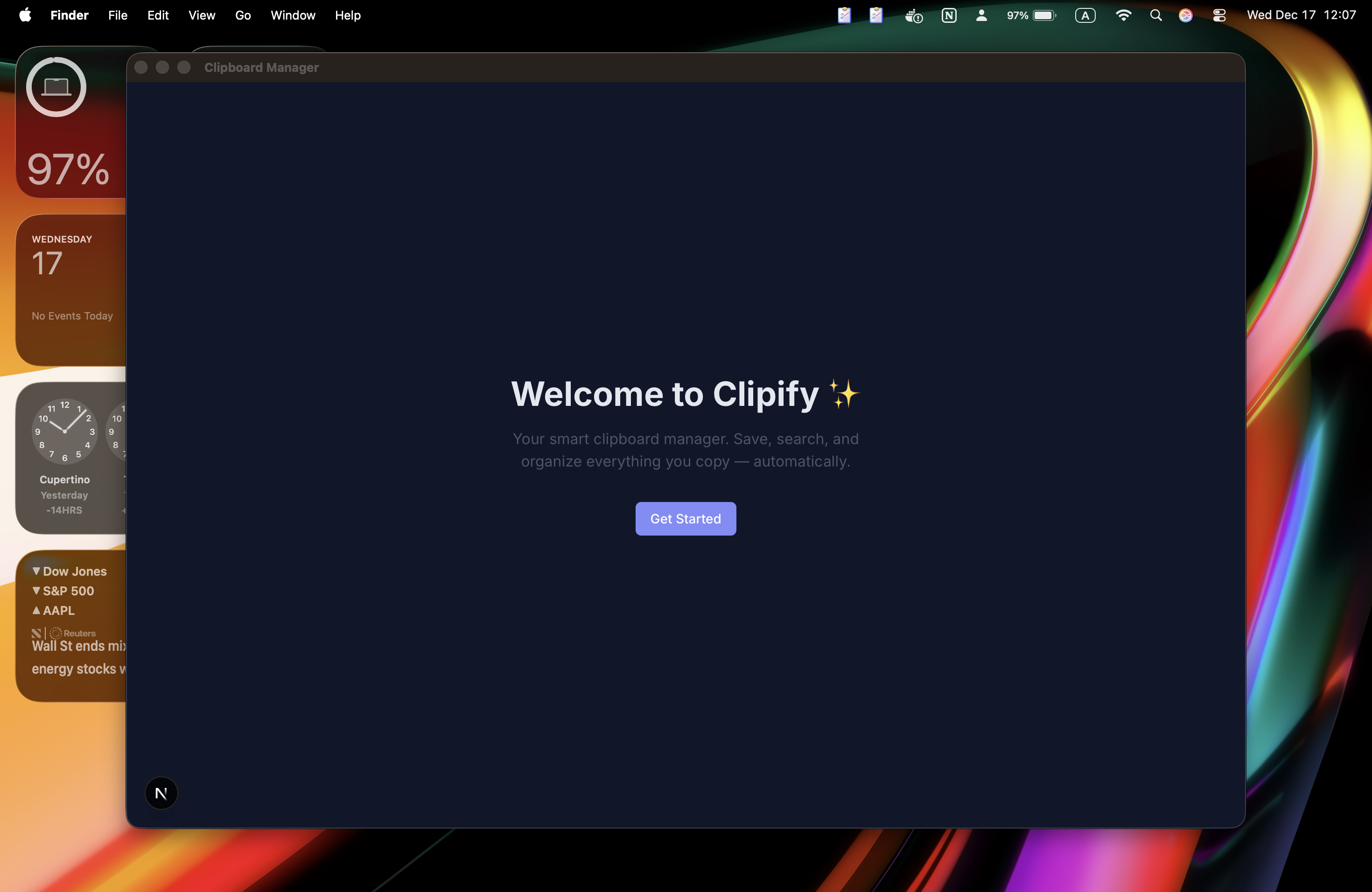Click the Get Started button

coord(686,519)
